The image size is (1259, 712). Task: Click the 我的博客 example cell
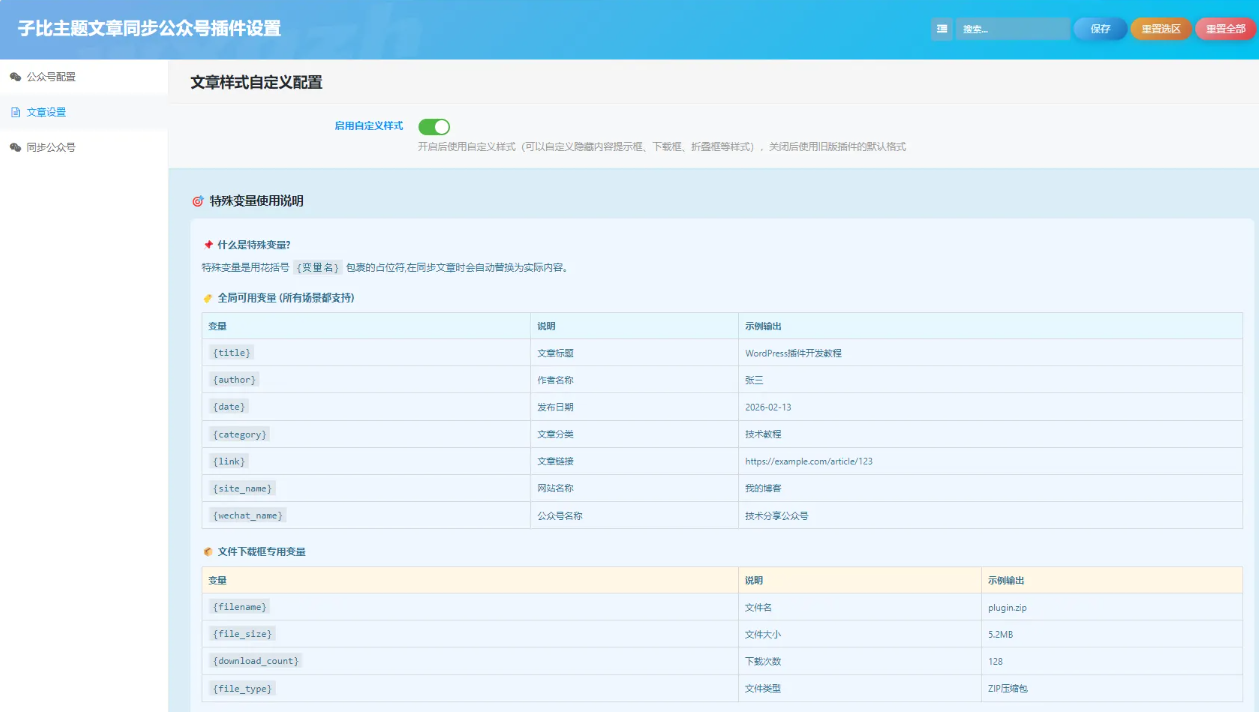(x=990, y=488)
